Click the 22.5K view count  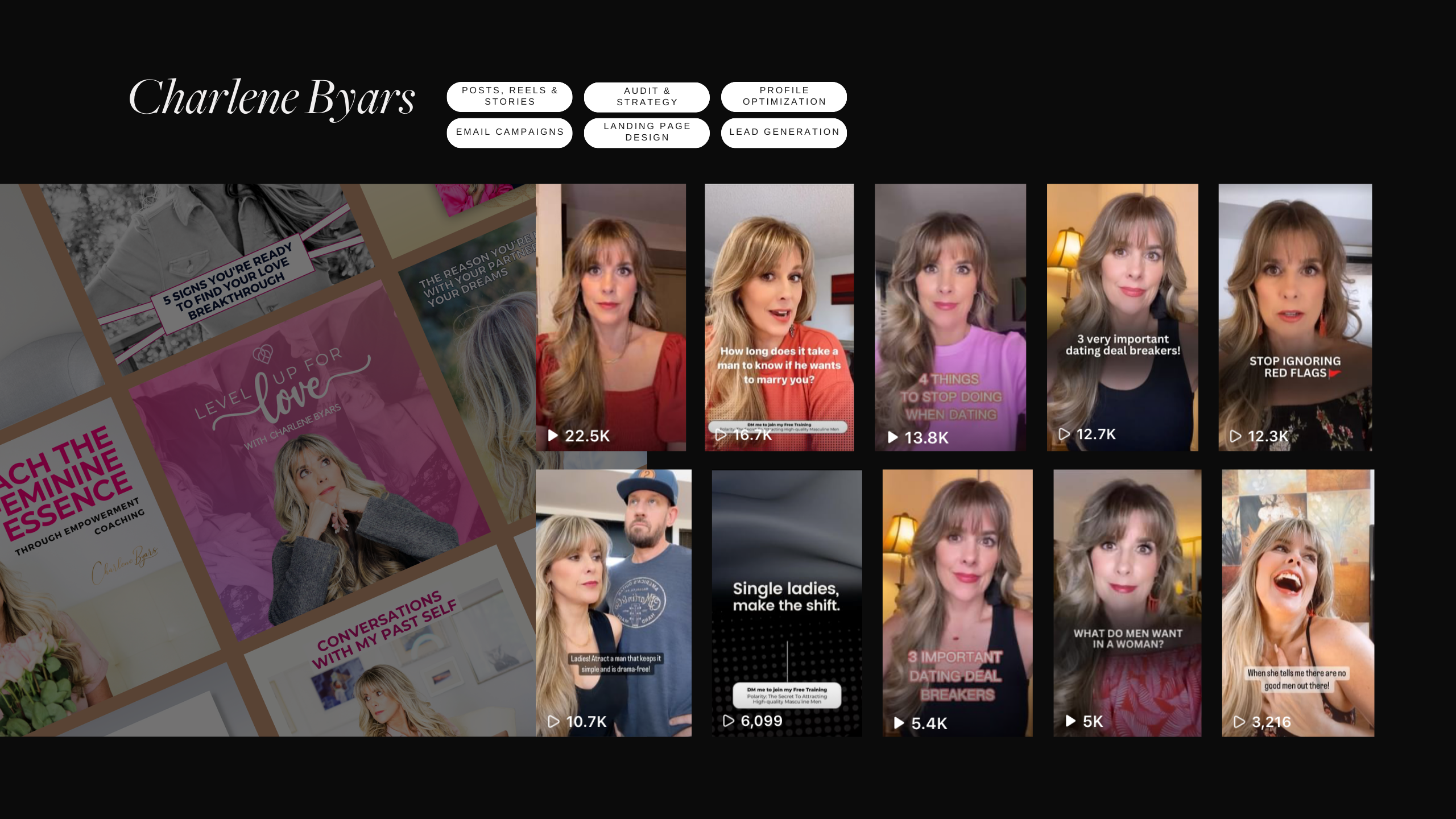(587, 436)
